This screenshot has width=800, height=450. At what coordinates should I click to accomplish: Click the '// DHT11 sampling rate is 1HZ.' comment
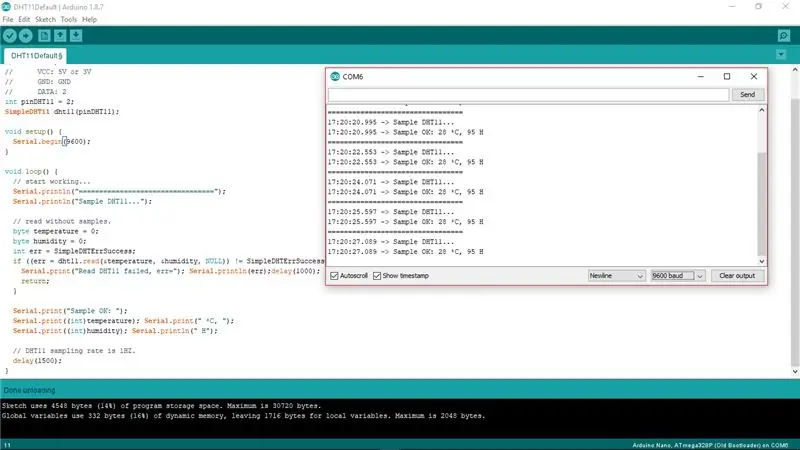(x=74, y=351)
